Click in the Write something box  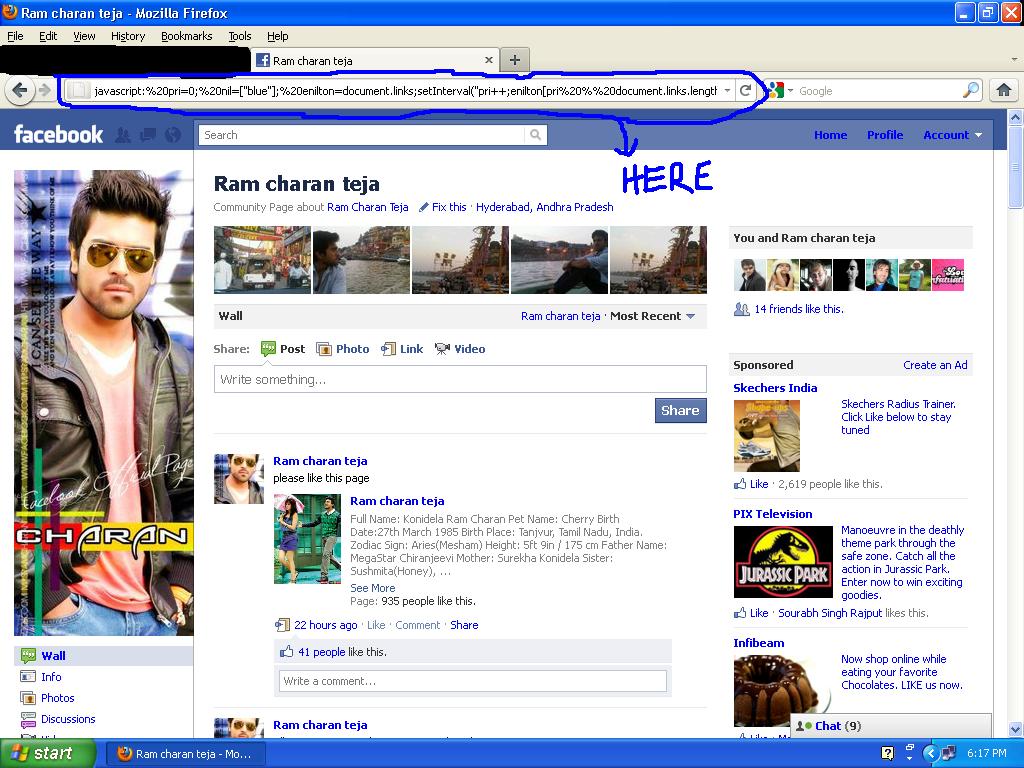coord(460,379)
